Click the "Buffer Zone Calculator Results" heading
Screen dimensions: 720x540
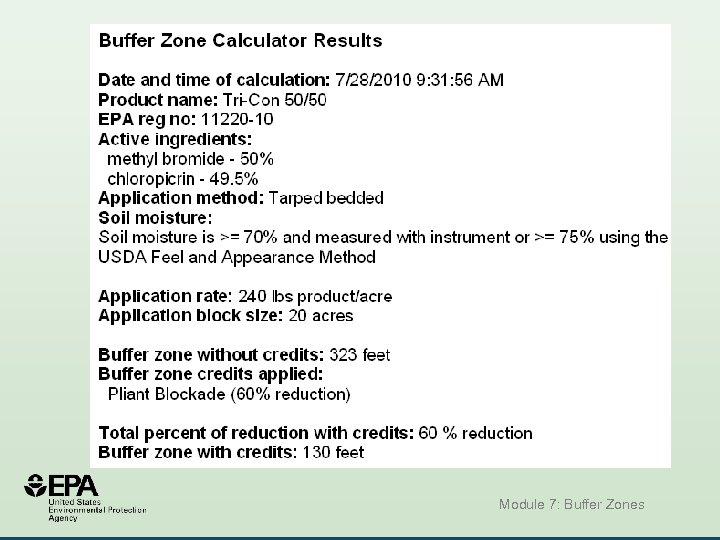pyautogui.click(x=240, y=41)
